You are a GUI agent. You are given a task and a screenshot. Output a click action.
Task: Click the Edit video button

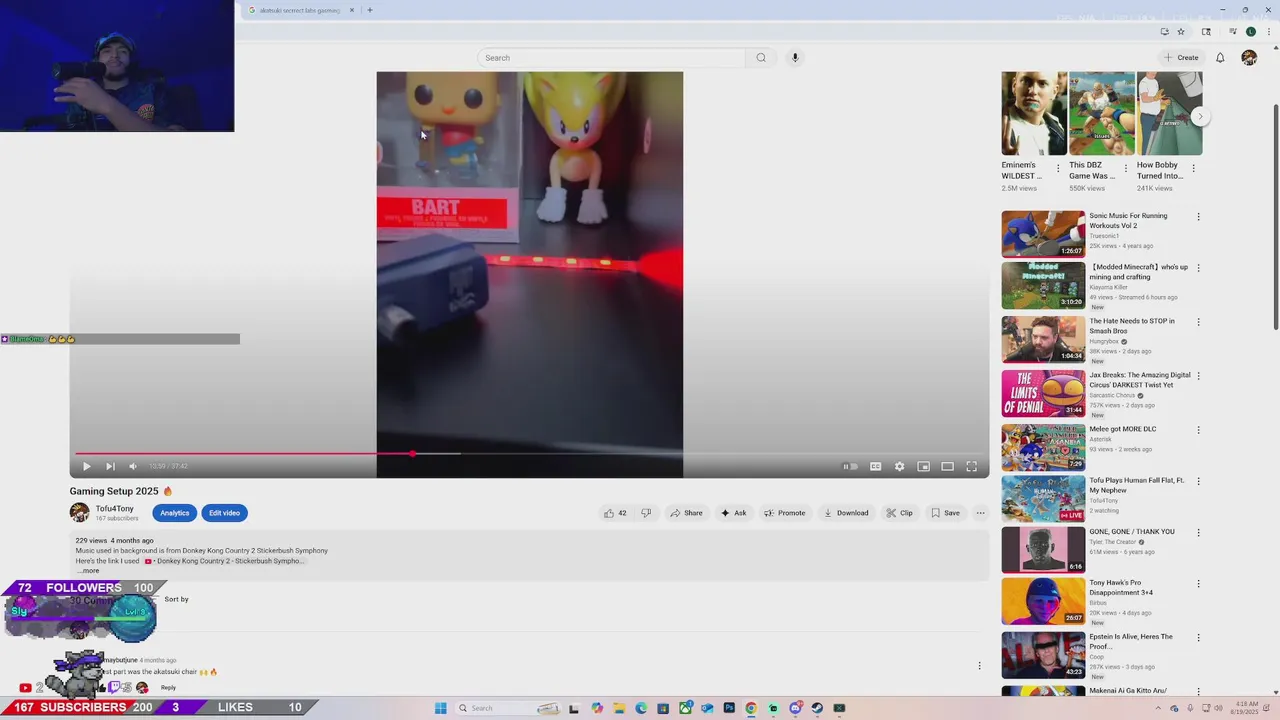click(x=224, y=513)
